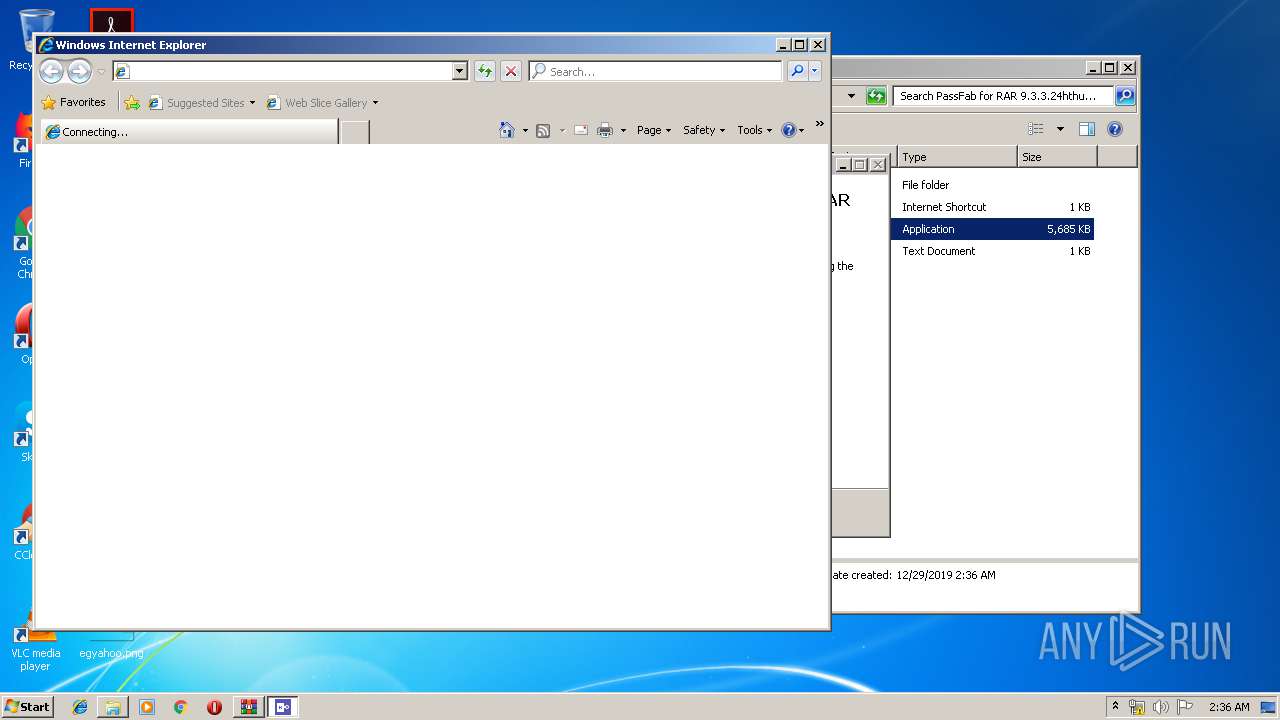Viewport: 1280px width, 720px height.
Task: Launch Opera from taskbar
Action: (214, 707)
